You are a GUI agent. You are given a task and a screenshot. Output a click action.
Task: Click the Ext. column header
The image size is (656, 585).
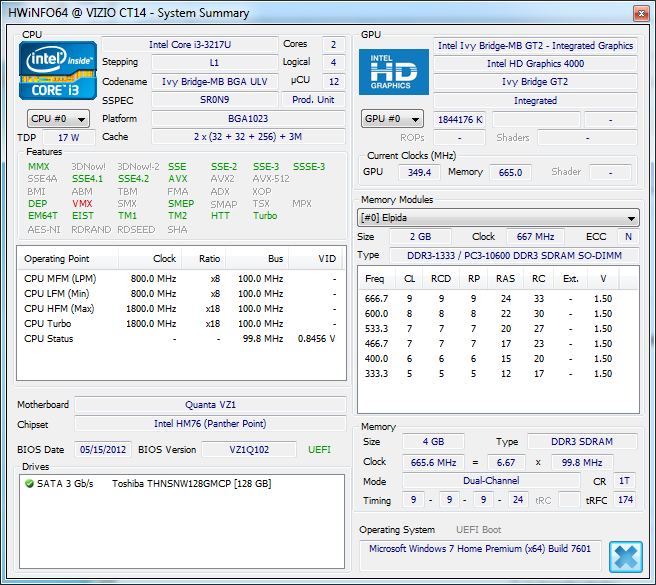pos(570,279)
